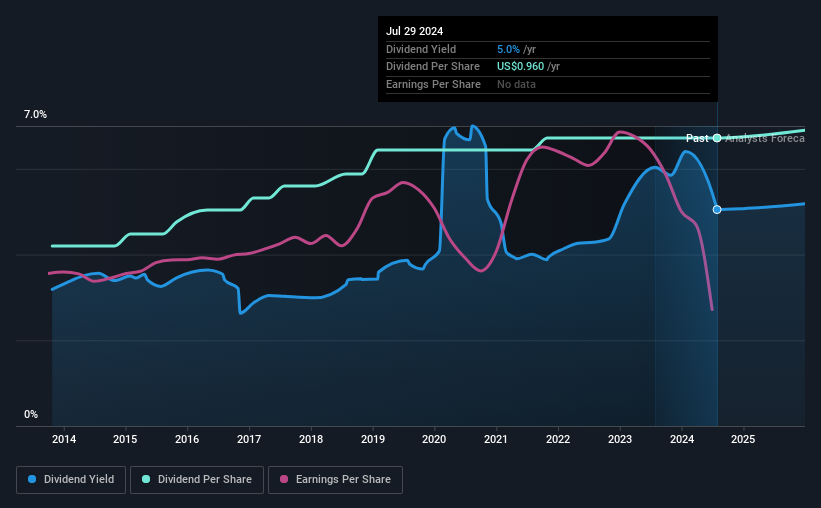821x508 pixels.
Task: Select the 2014 x-axis year label
Action: pyautogui.click(x=64, y=439)
